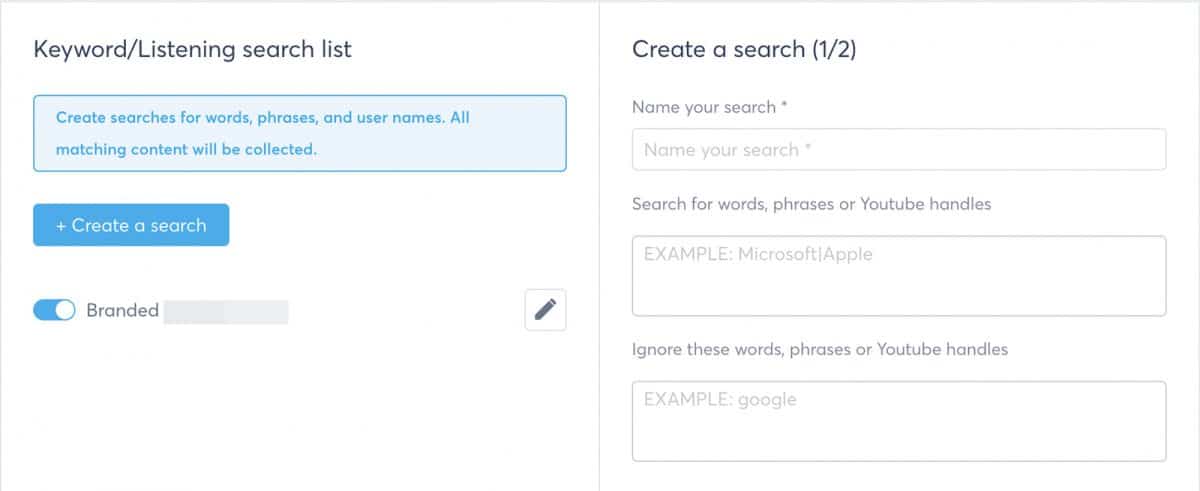1200x491 pixels.
Task: Click the vertical divider between the two panels
Action: click(599, 245)
